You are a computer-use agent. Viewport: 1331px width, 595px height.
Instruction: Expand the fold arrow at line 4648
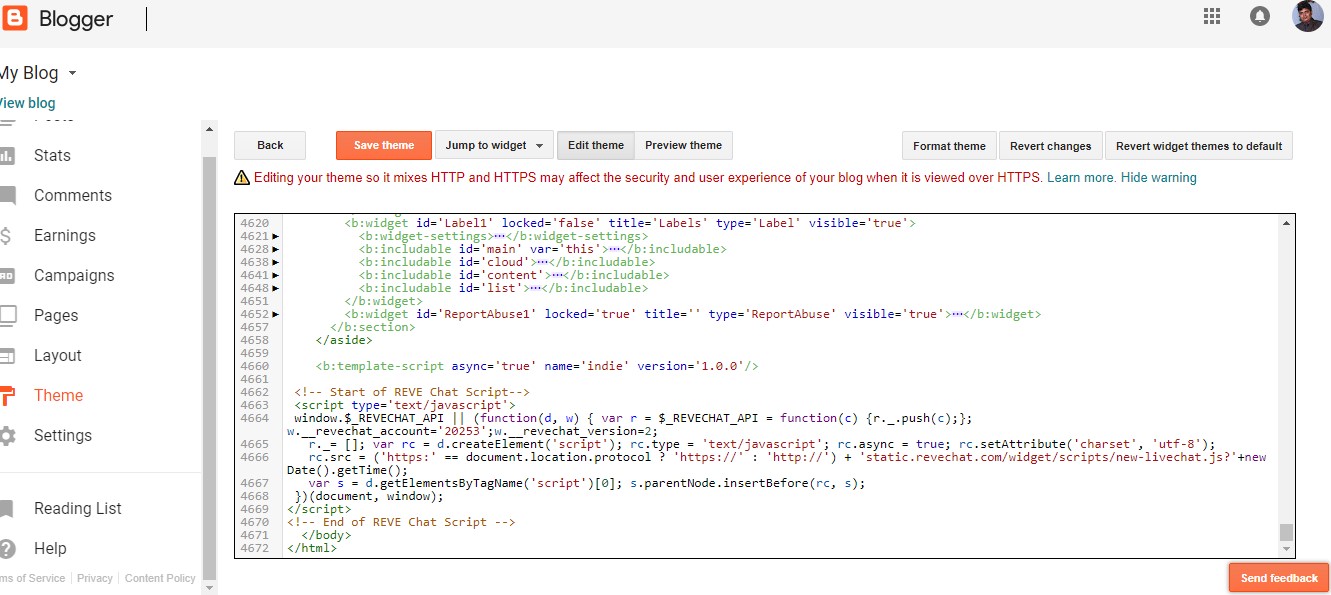point(275,288)
